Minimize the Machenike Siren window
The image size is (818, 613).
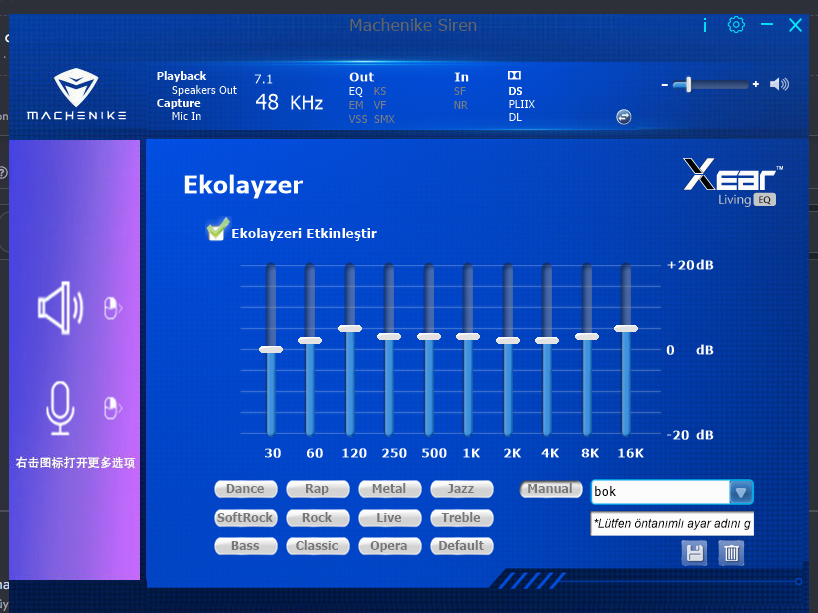[x=766, y=25]
